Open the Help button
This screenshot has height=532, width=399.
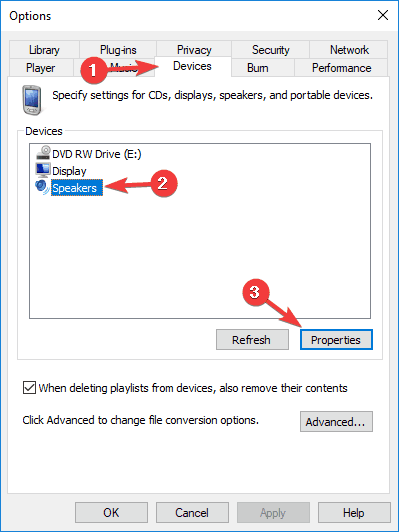(354, 512)
